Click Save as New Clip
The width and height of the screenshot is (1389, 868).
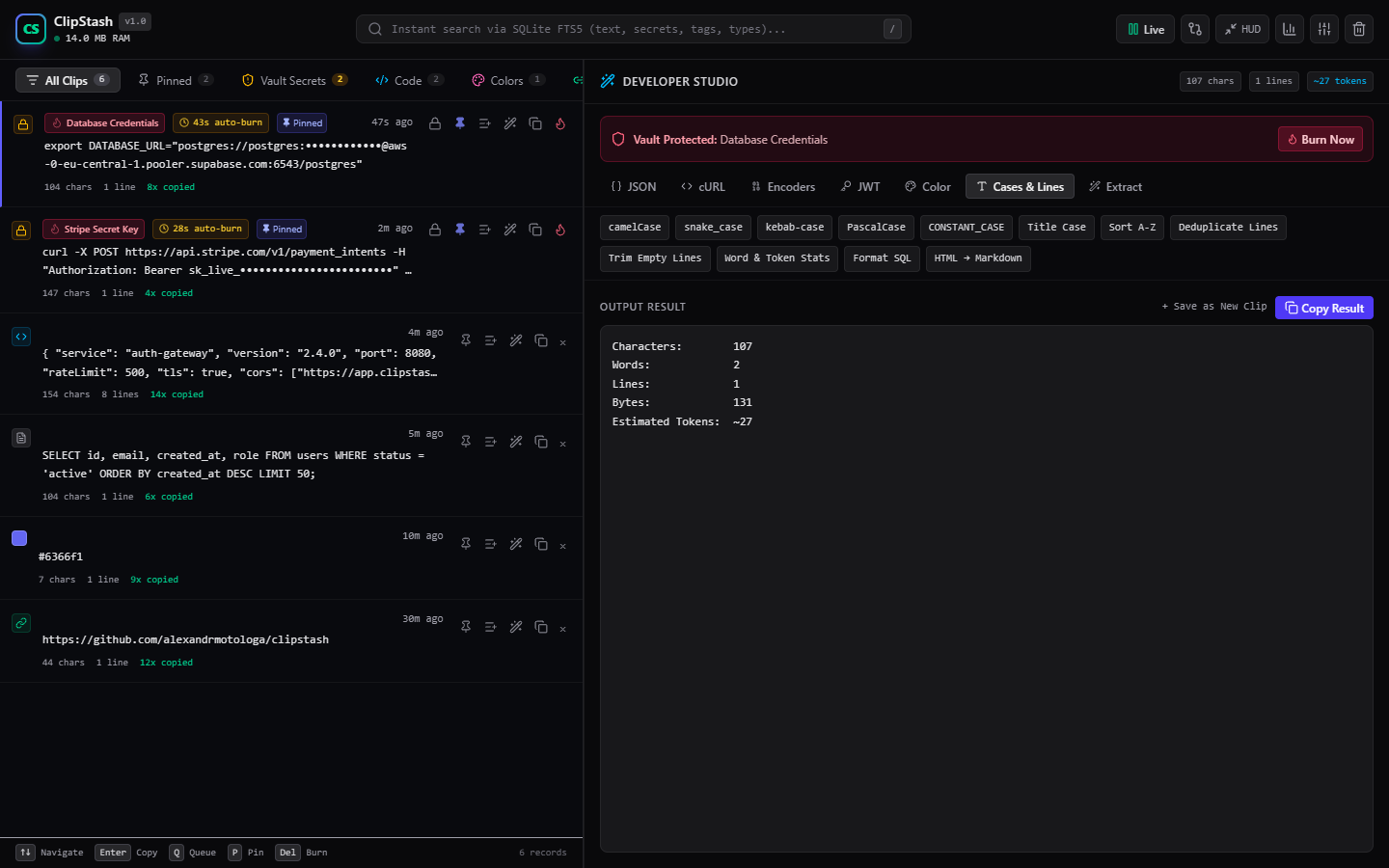coord(1214,307)
